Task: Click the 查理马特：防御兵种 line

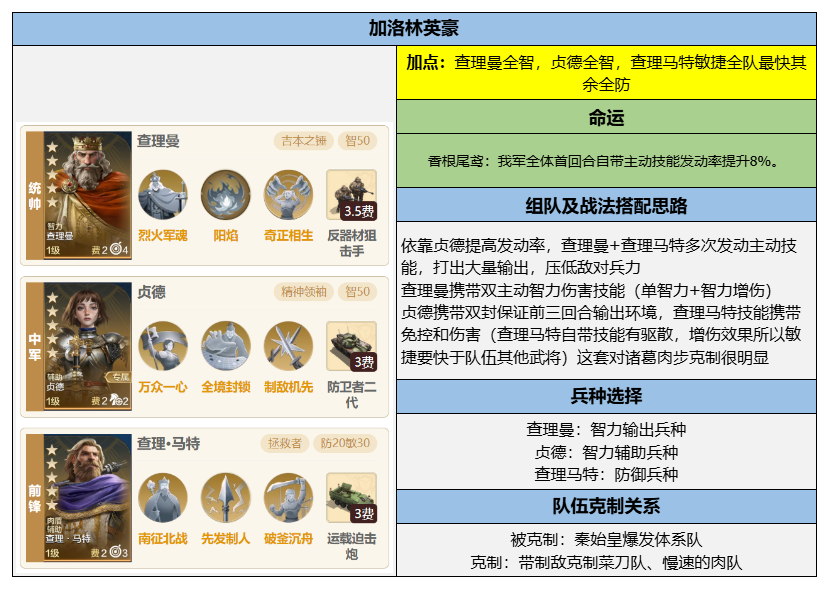Action: tap(606, 474)
